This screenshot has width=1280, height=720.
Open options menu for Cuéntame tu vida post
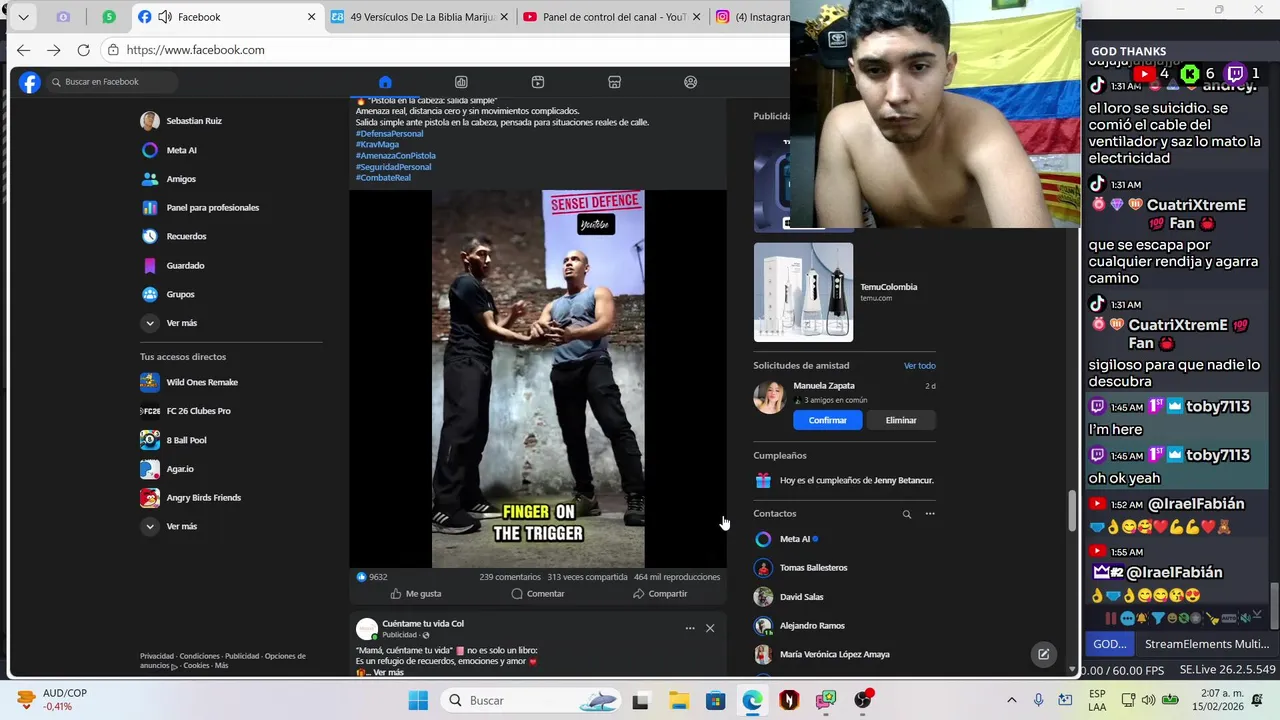[x=690, y=628]
